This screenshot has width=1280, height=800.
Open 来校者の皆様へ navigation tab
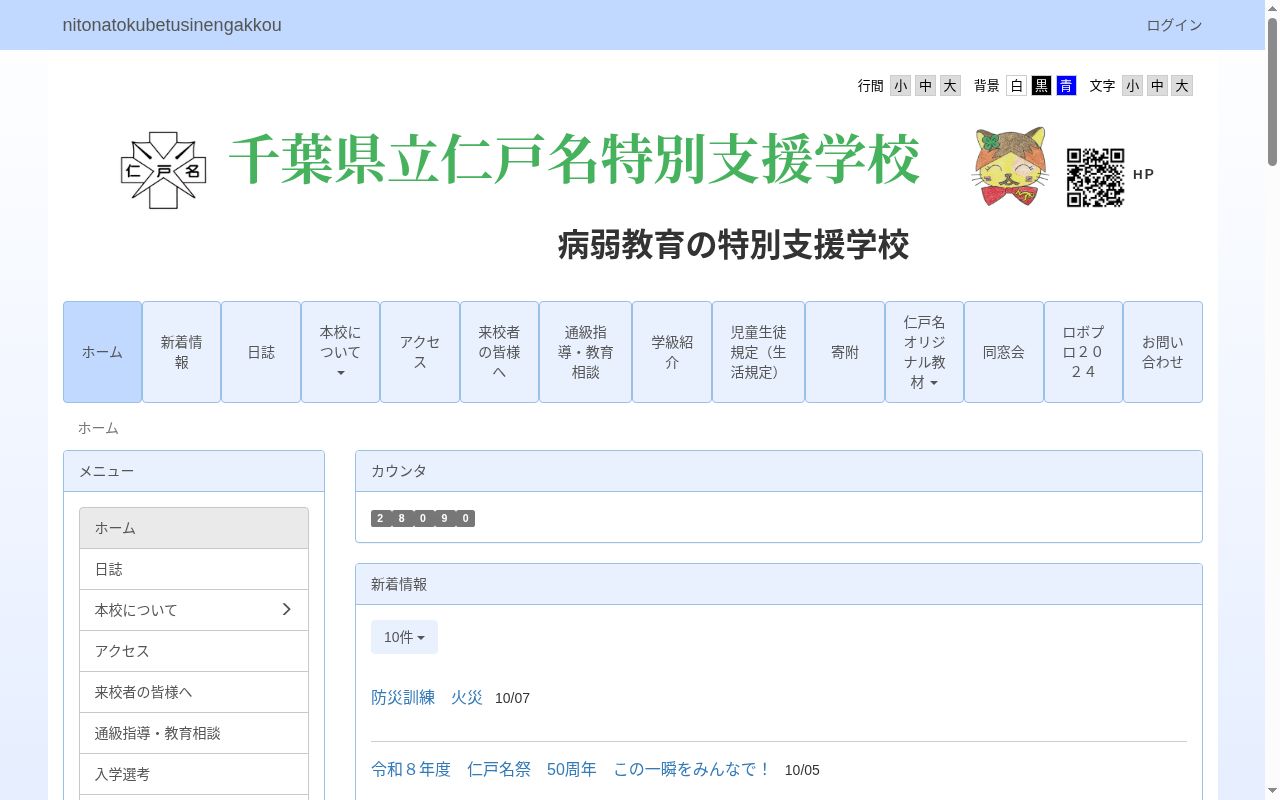pos(499,352)
